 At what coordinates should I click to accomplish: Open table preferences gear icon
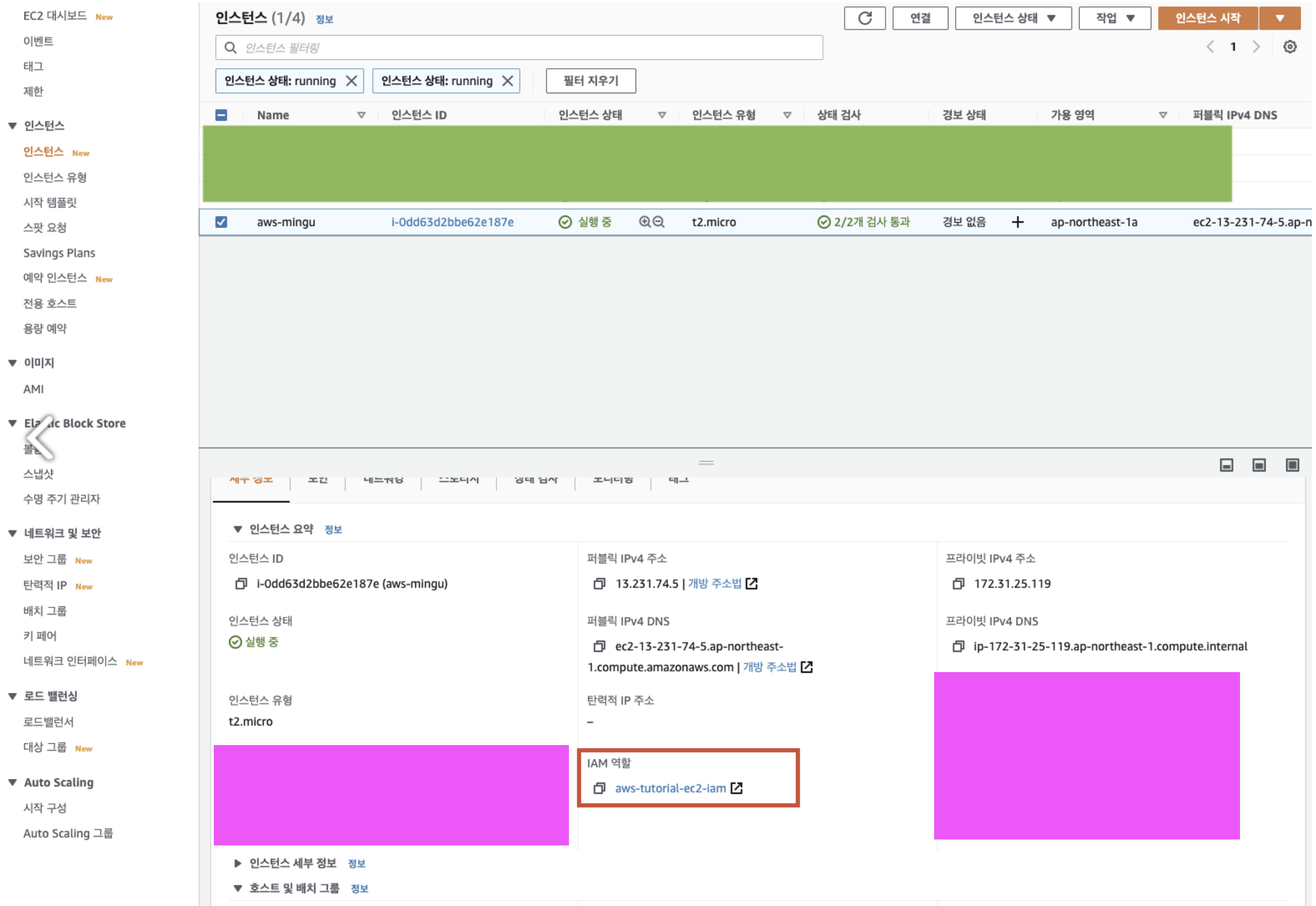(1289, 47)
